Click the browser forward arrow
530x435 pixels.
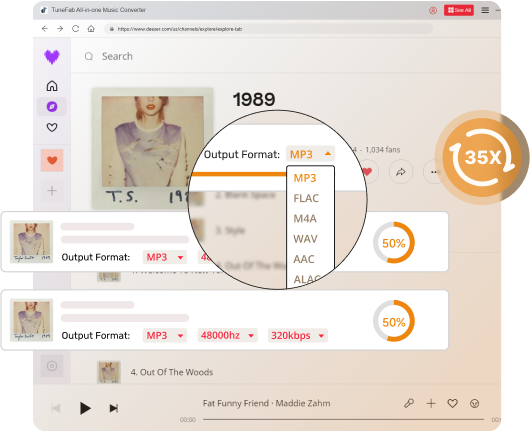pyautogui.click(x=60, y=29)
